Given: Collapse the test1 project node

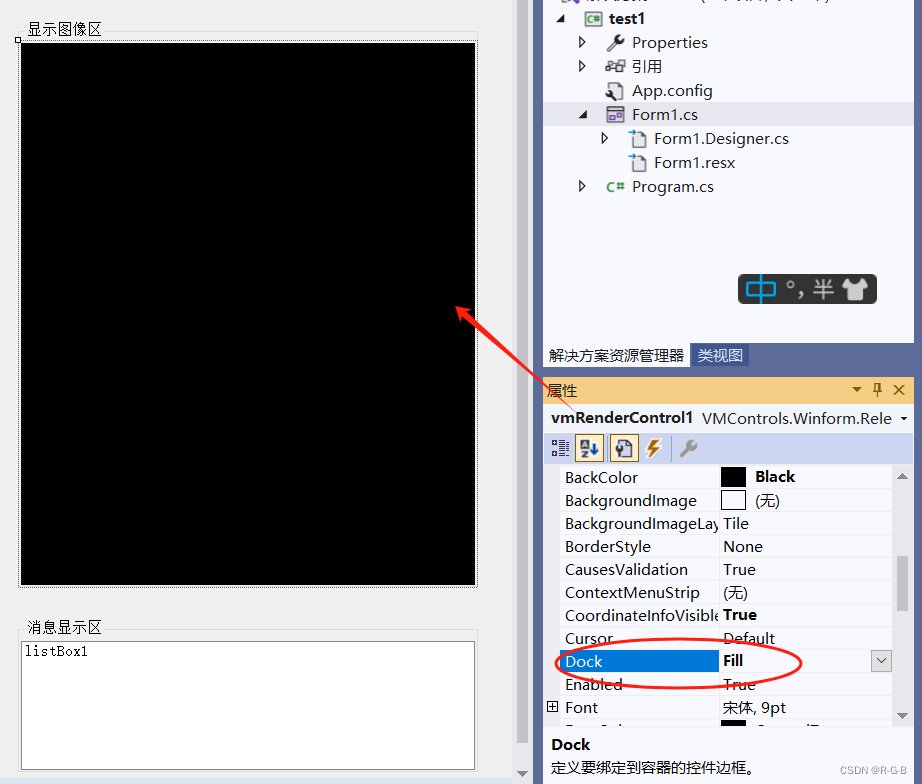Looking at the screenshot, I should pyautogui.click(x=562, y=19).
